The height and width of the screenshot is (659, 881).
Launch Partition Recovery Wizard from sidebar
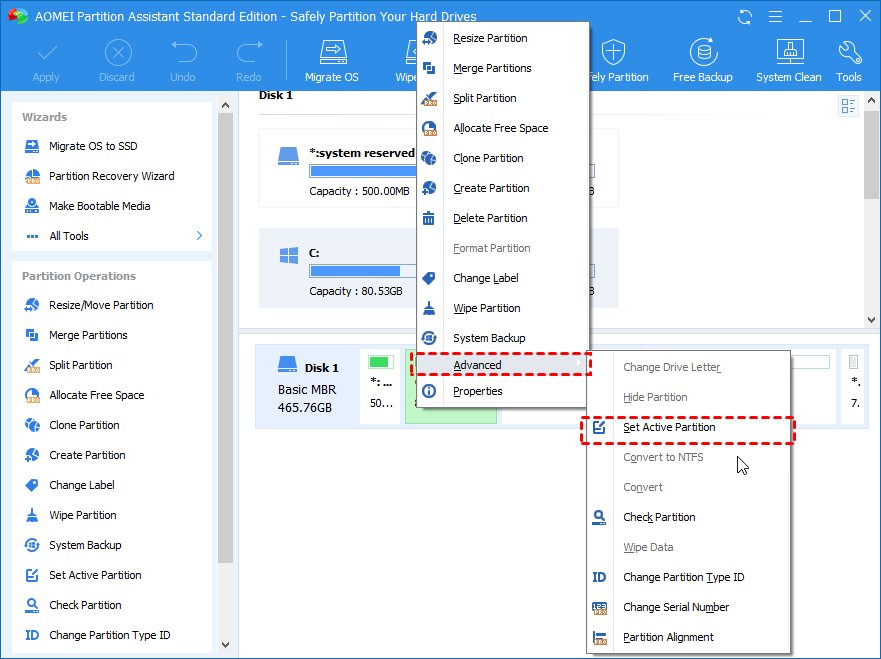[x=112, y=176]
